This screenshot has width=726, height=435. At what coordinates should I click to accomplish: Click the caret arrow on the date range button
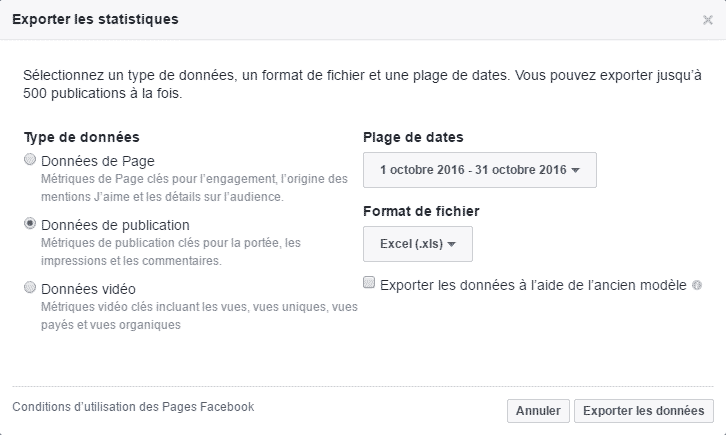575,170
